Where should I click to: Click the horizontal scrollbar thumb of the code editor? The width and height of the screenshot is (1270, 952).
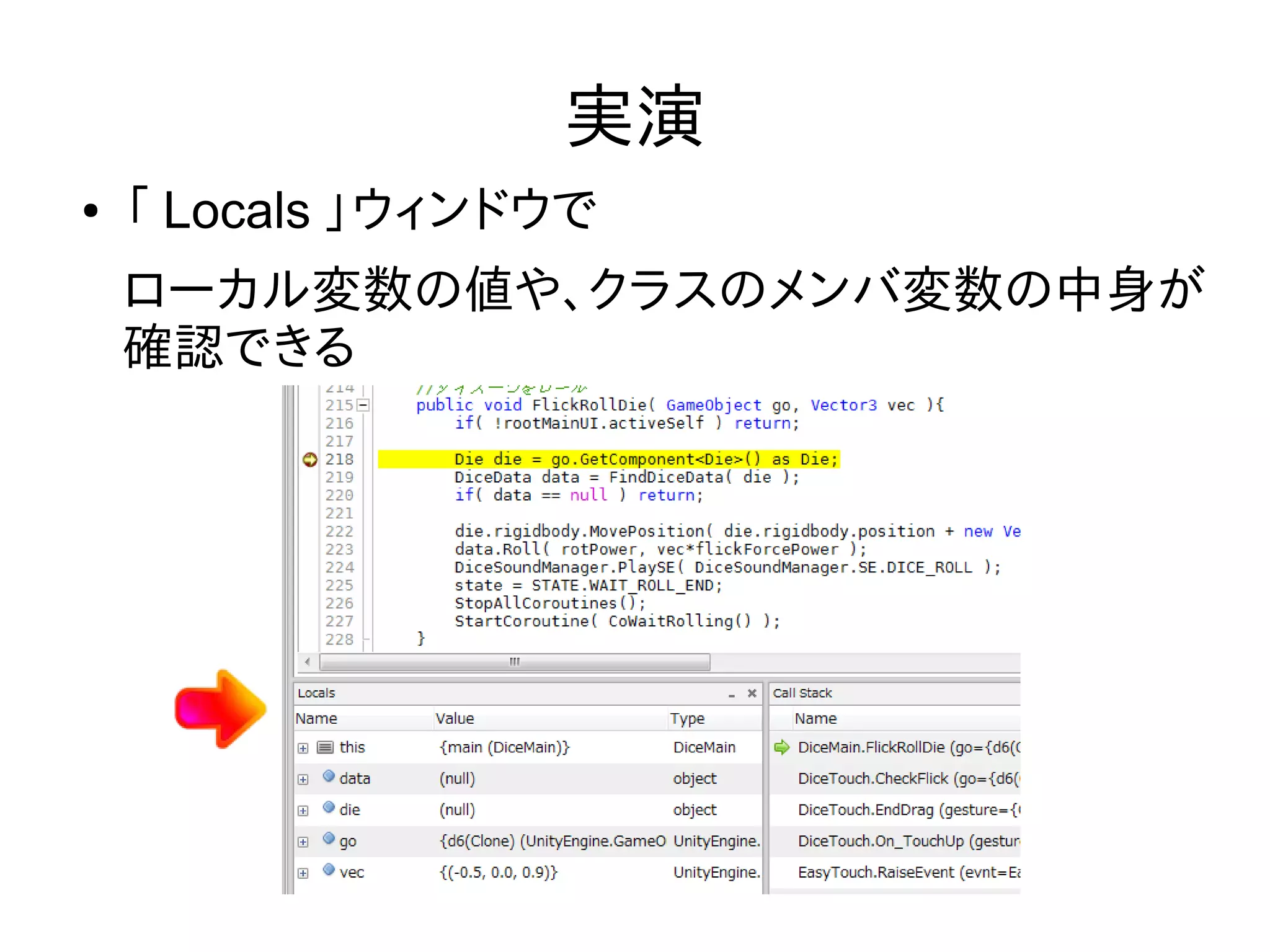tap(515, 662)
